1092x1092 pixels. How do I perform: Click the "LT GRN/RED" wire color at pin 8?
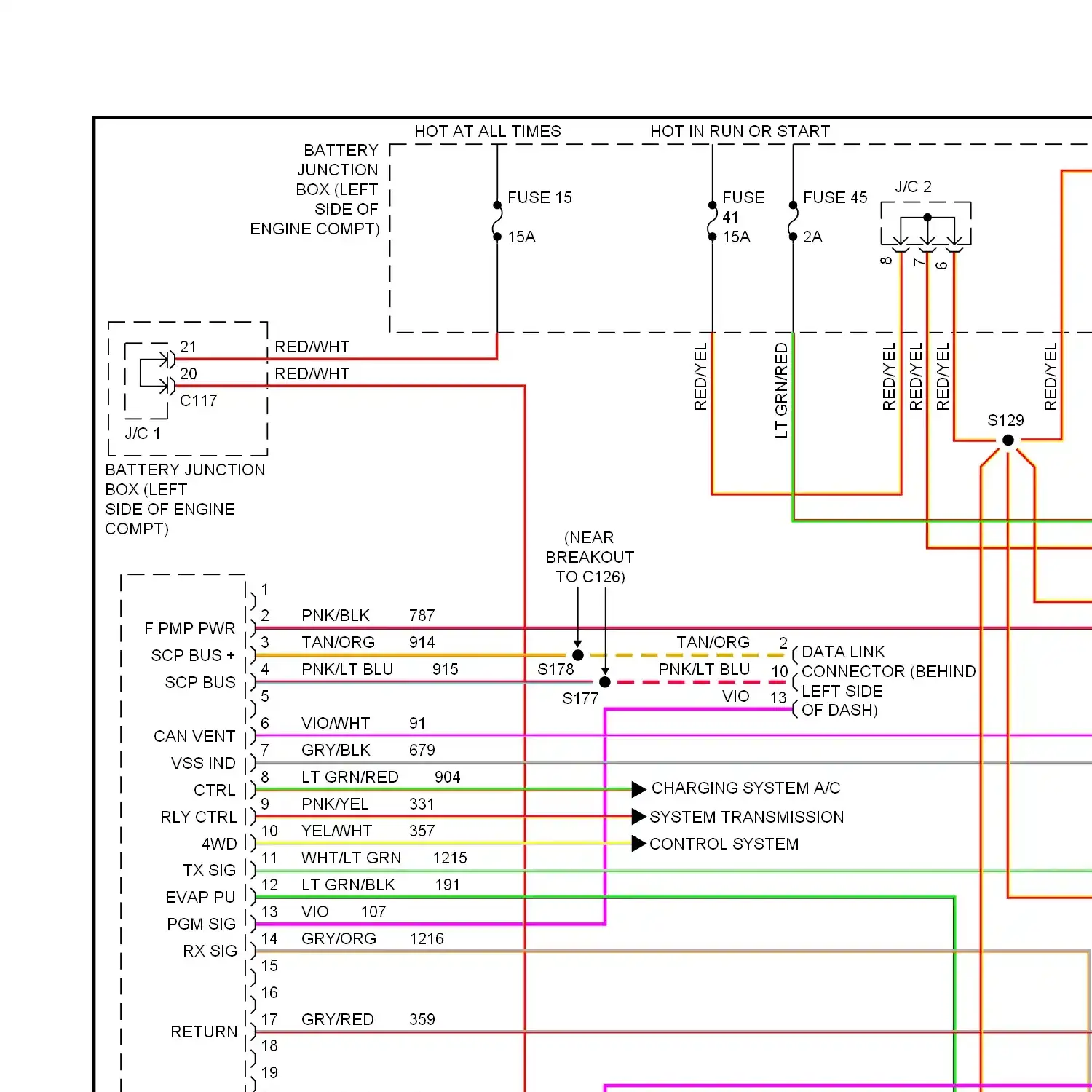[x=349, y=777]
